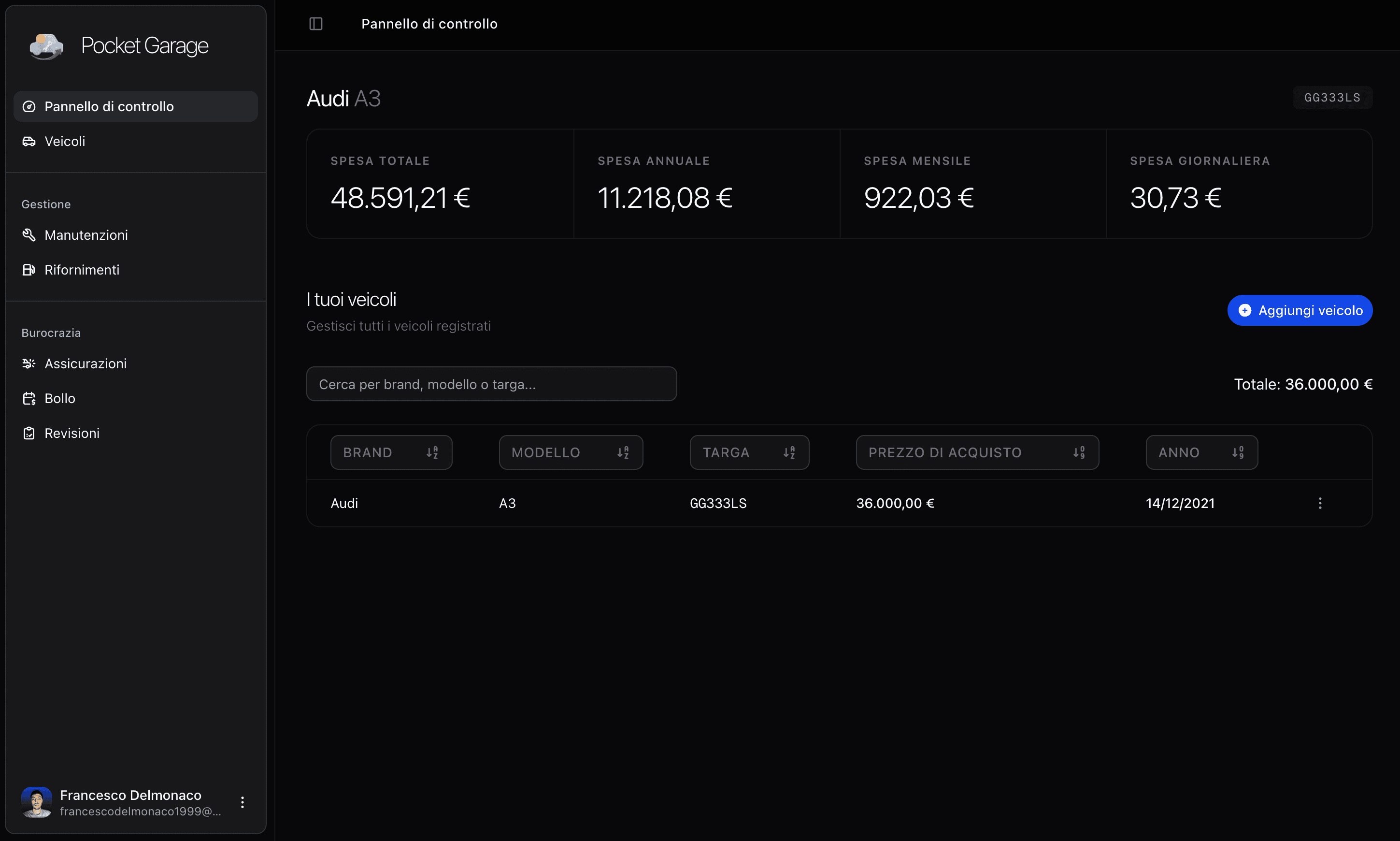Sort the table by Targa
Viewport: 1400px width, 841px height.
coord(749,452)
